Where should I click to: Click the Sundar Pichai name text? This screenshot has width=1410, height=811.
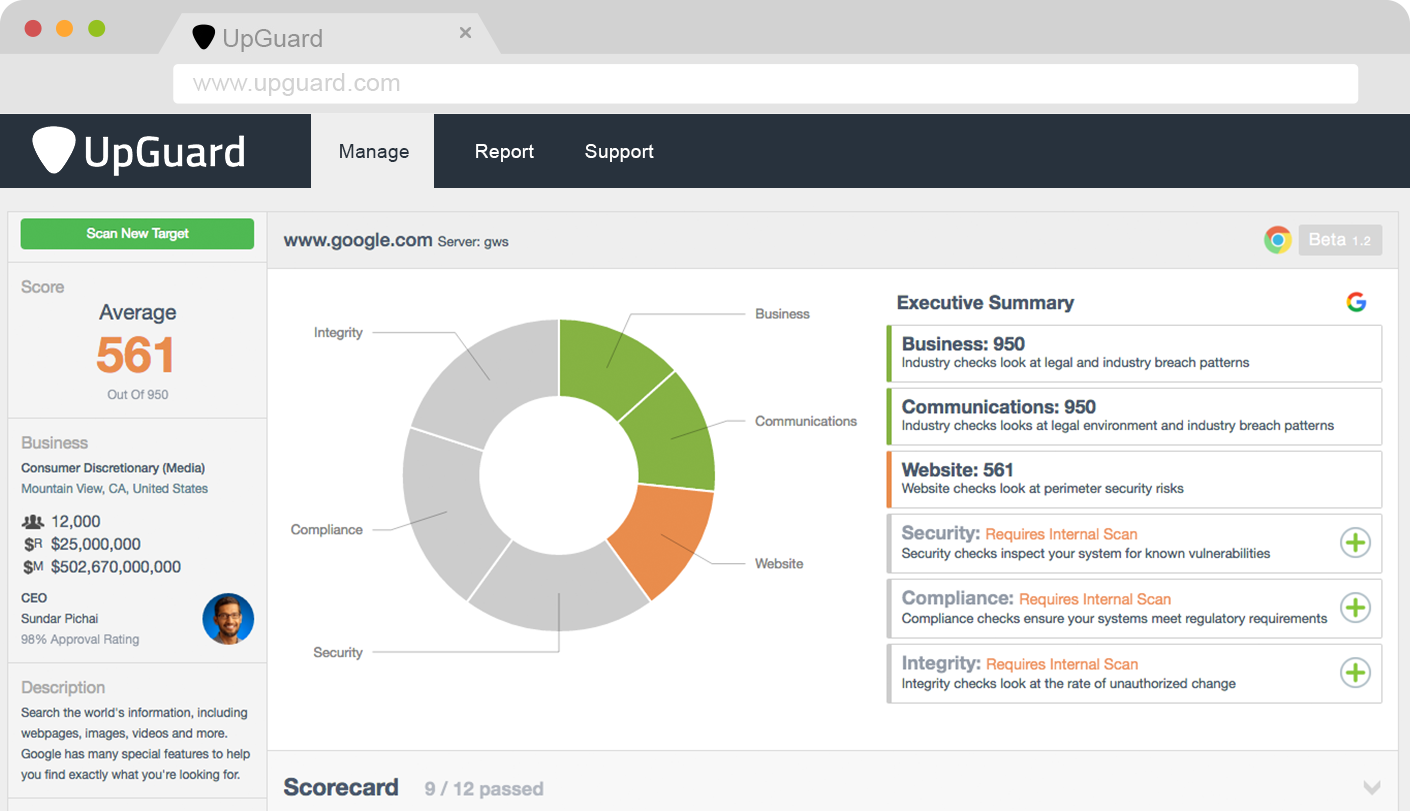tap(60, 619)
